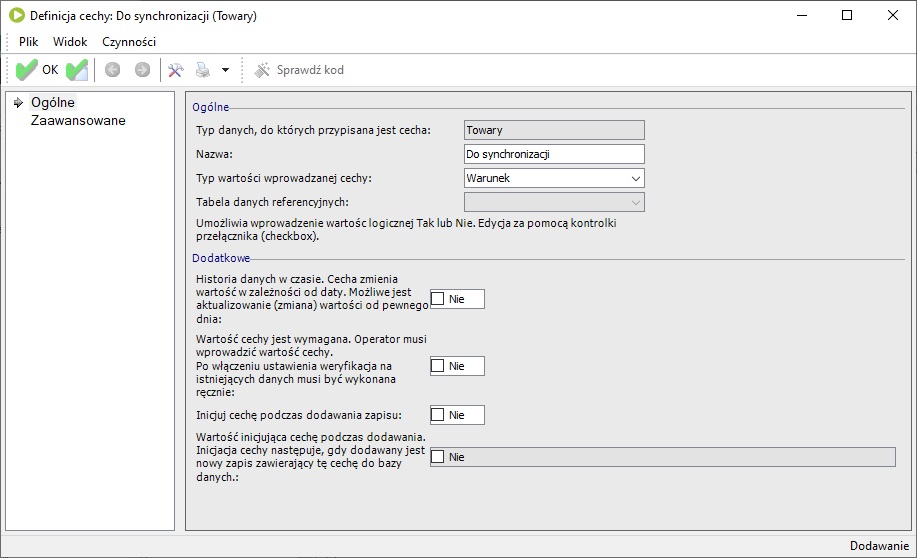The height and width of the screenshot is (558, 917).
Task: Open the Widok menu
Action: 70,42
